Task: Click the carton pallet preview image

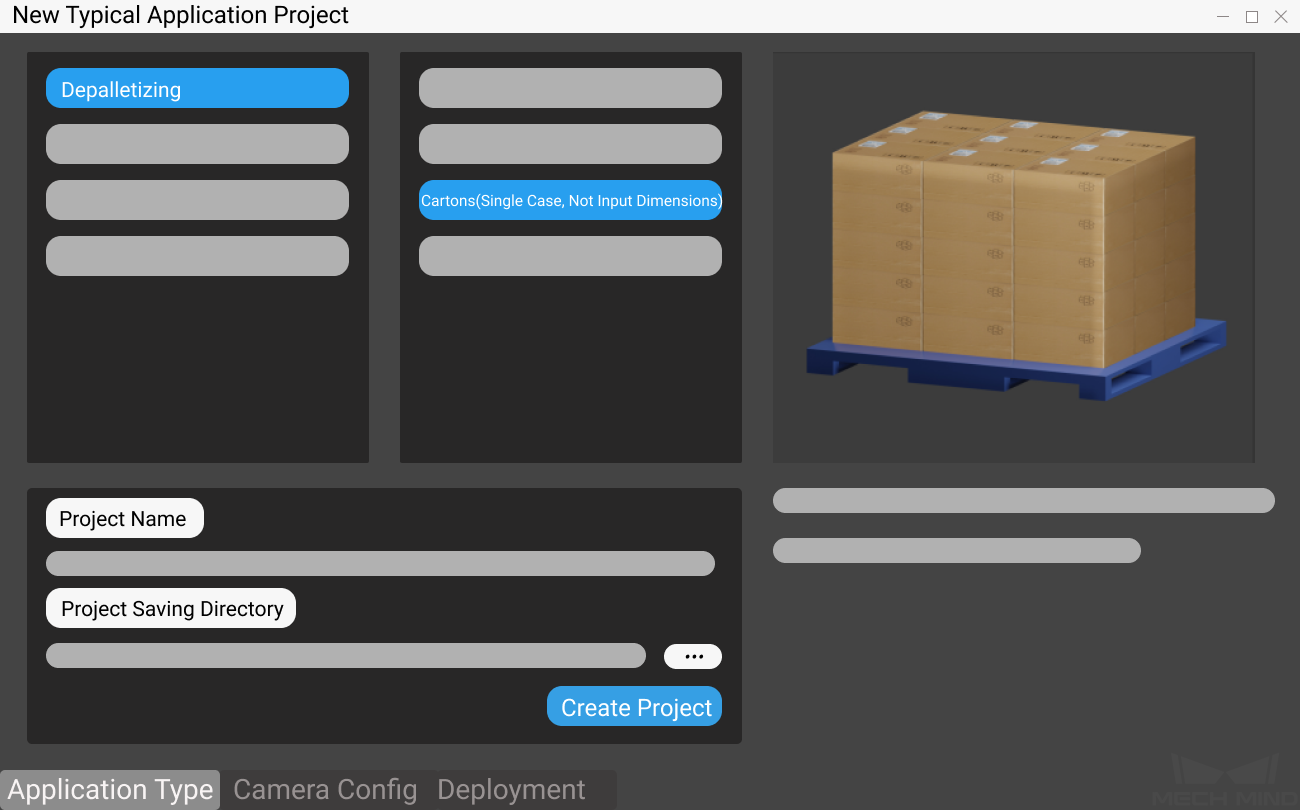Action: (x=1013, y=255)
